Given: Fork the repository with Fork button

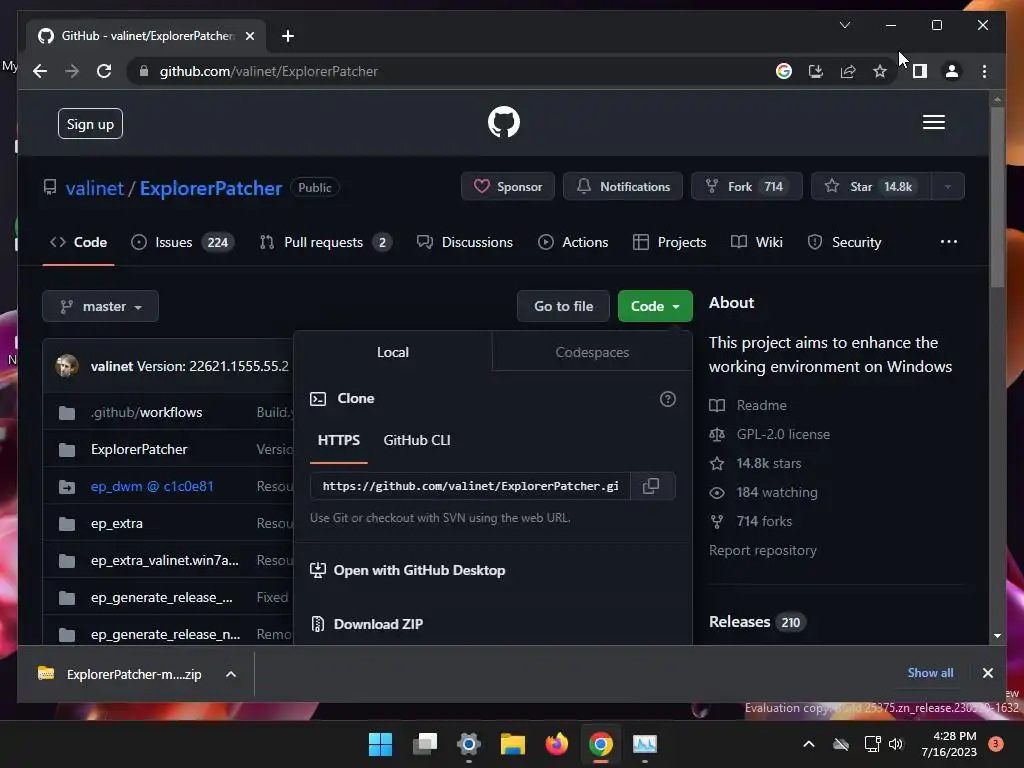Looking at the screenshot, I should (x=746, y=187).
